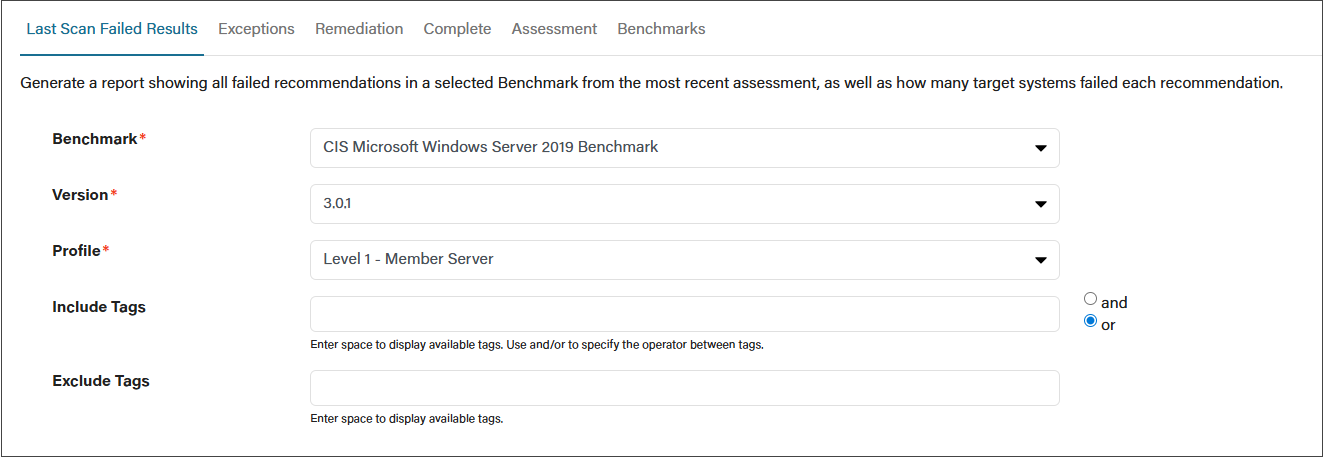Select the Last Scan Failed Results tab

[112, 29]
